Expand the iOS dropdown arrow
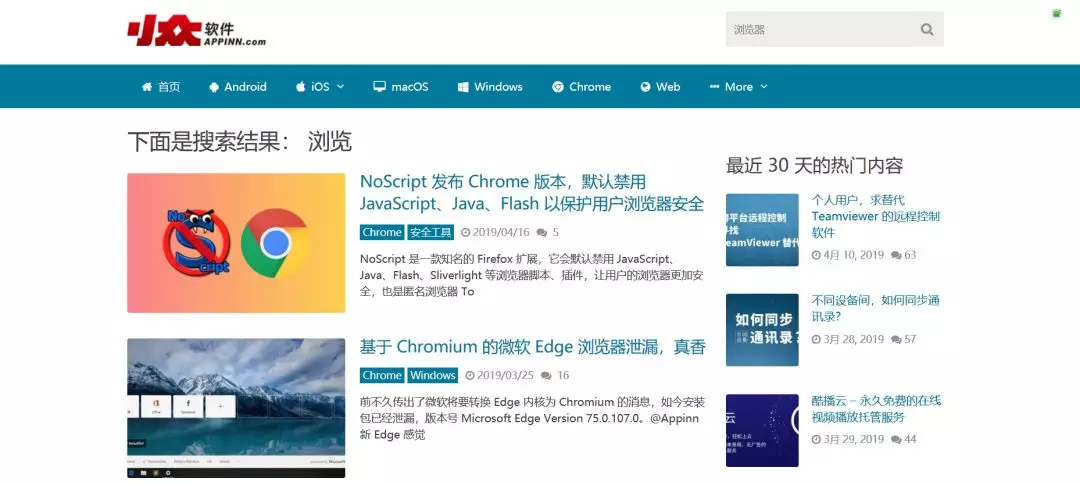 [x=340, y=87]
